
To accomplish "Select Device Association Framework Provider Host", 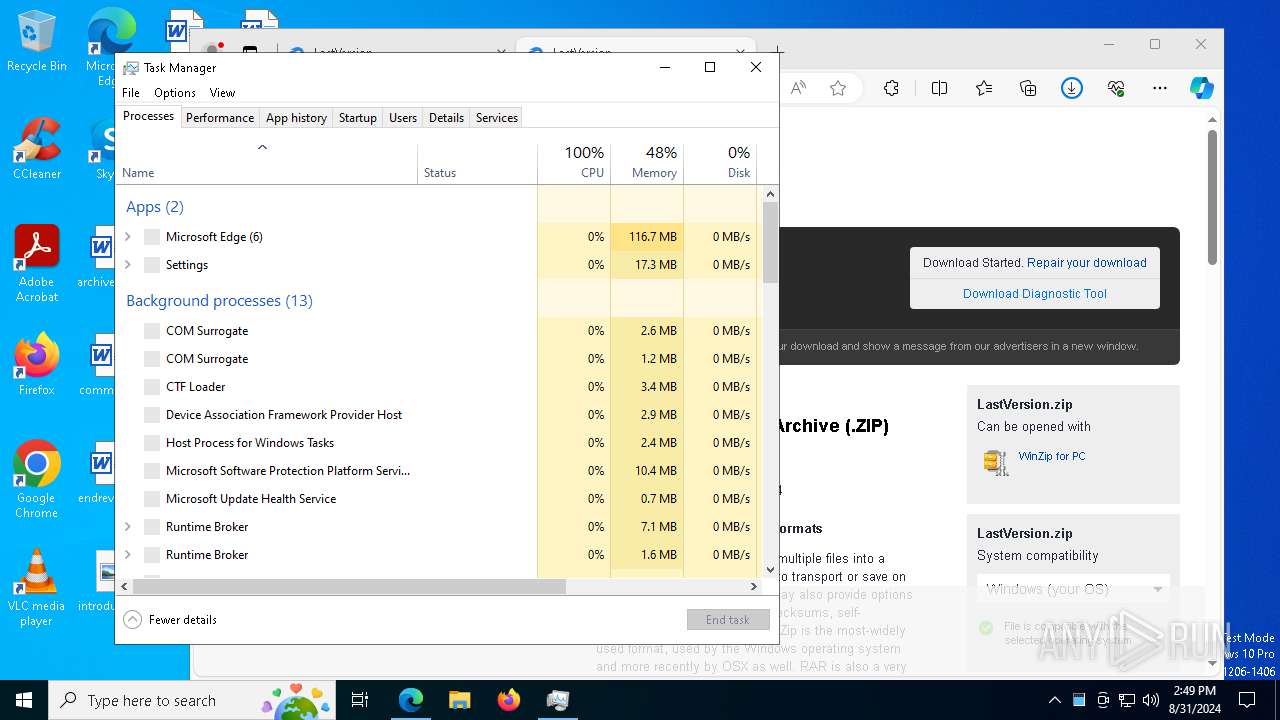I will [x=439, y=415].
